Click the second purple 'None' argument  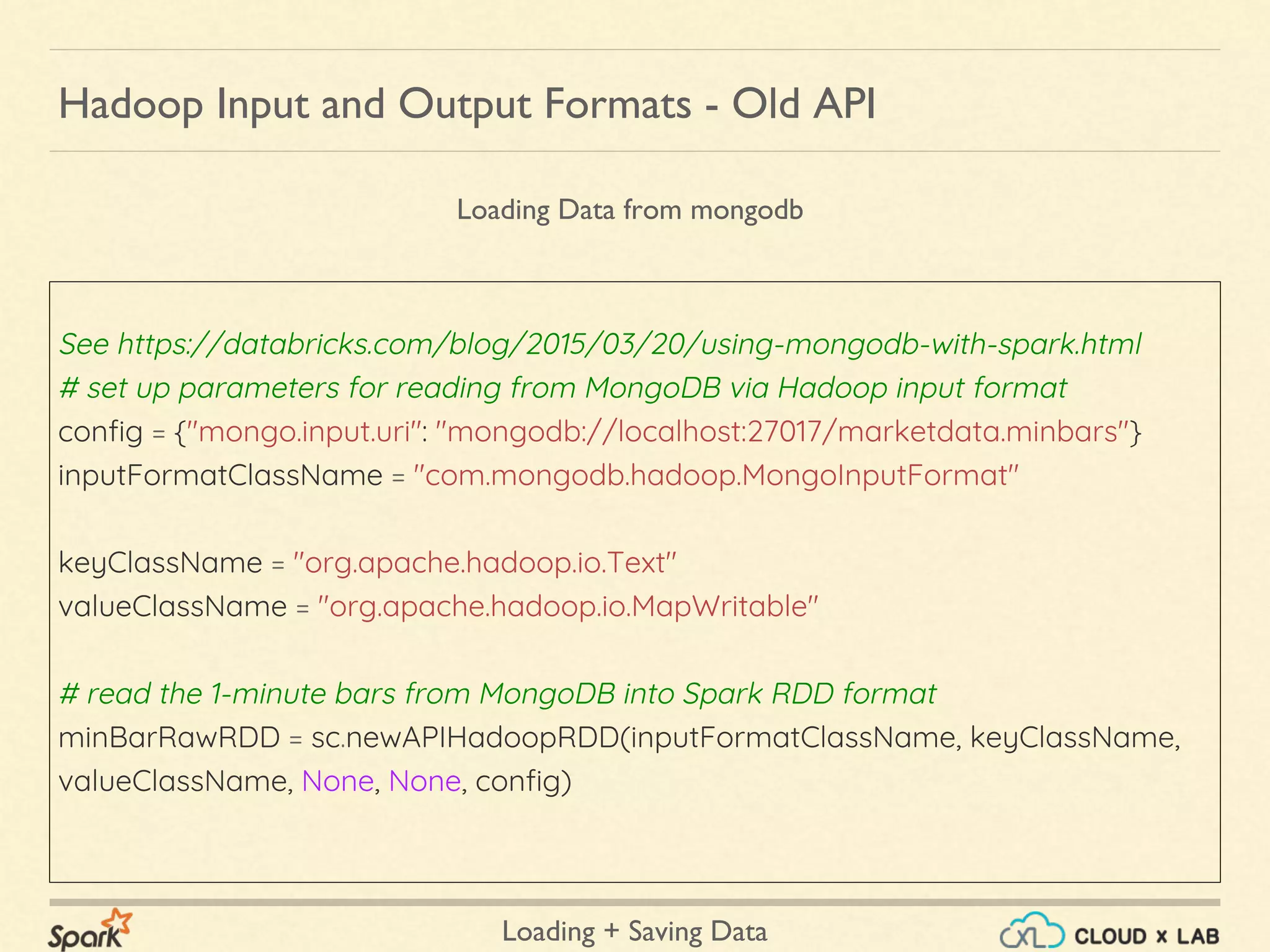click(x=425, y=781)
